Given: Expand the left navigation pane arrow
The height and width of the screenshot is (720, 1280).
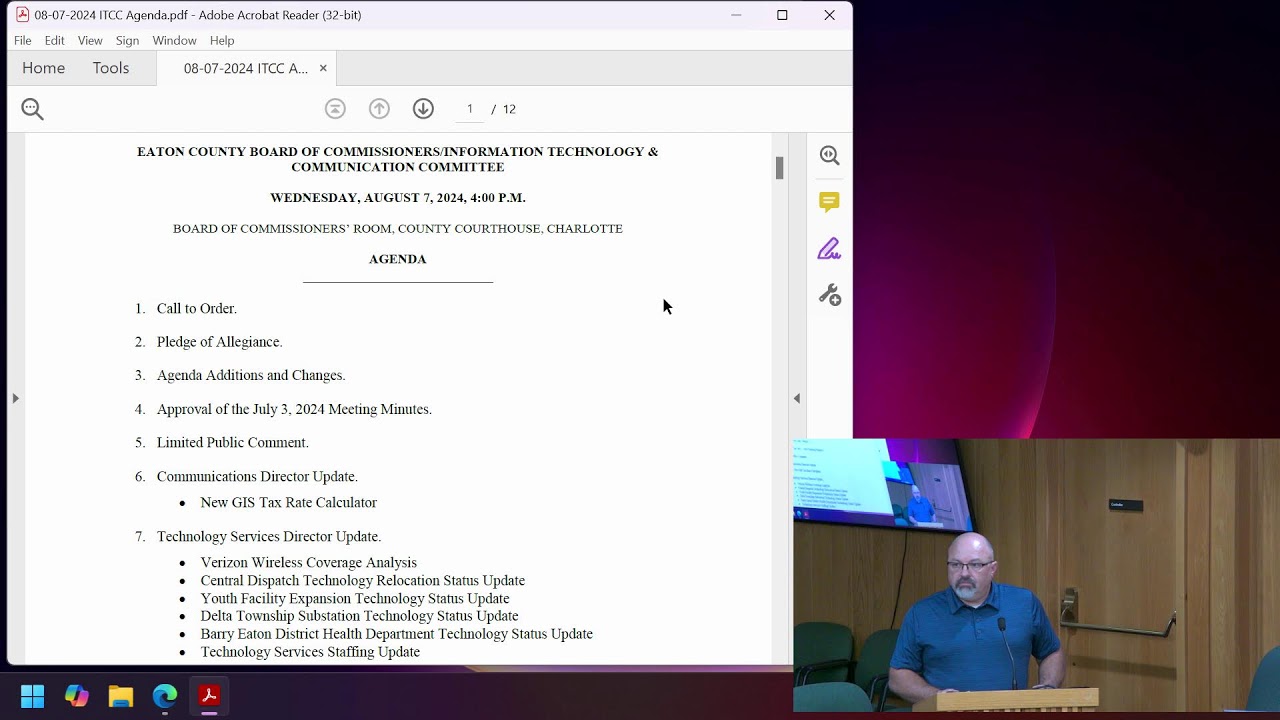Looking at the screenshot, I should [15, 398].
